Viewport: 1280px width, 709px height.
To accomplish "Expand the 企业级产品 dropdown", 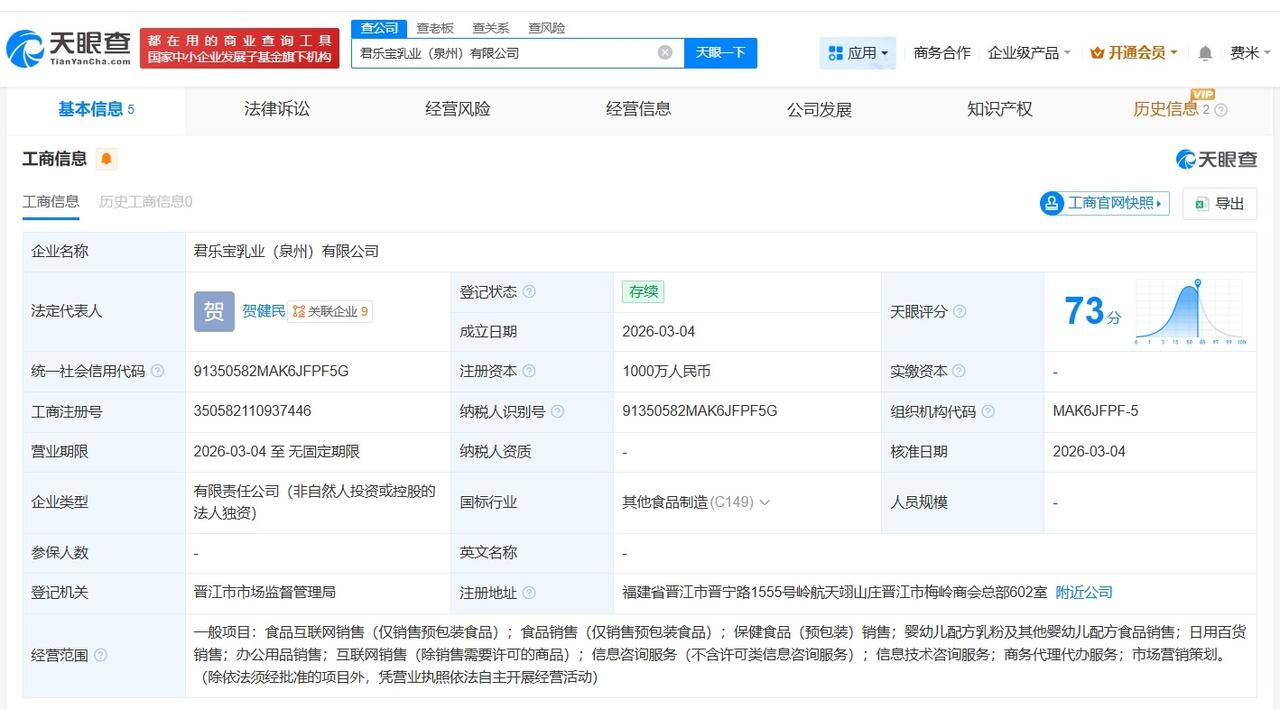I will pyautogui.click(x=1022, y=52).
